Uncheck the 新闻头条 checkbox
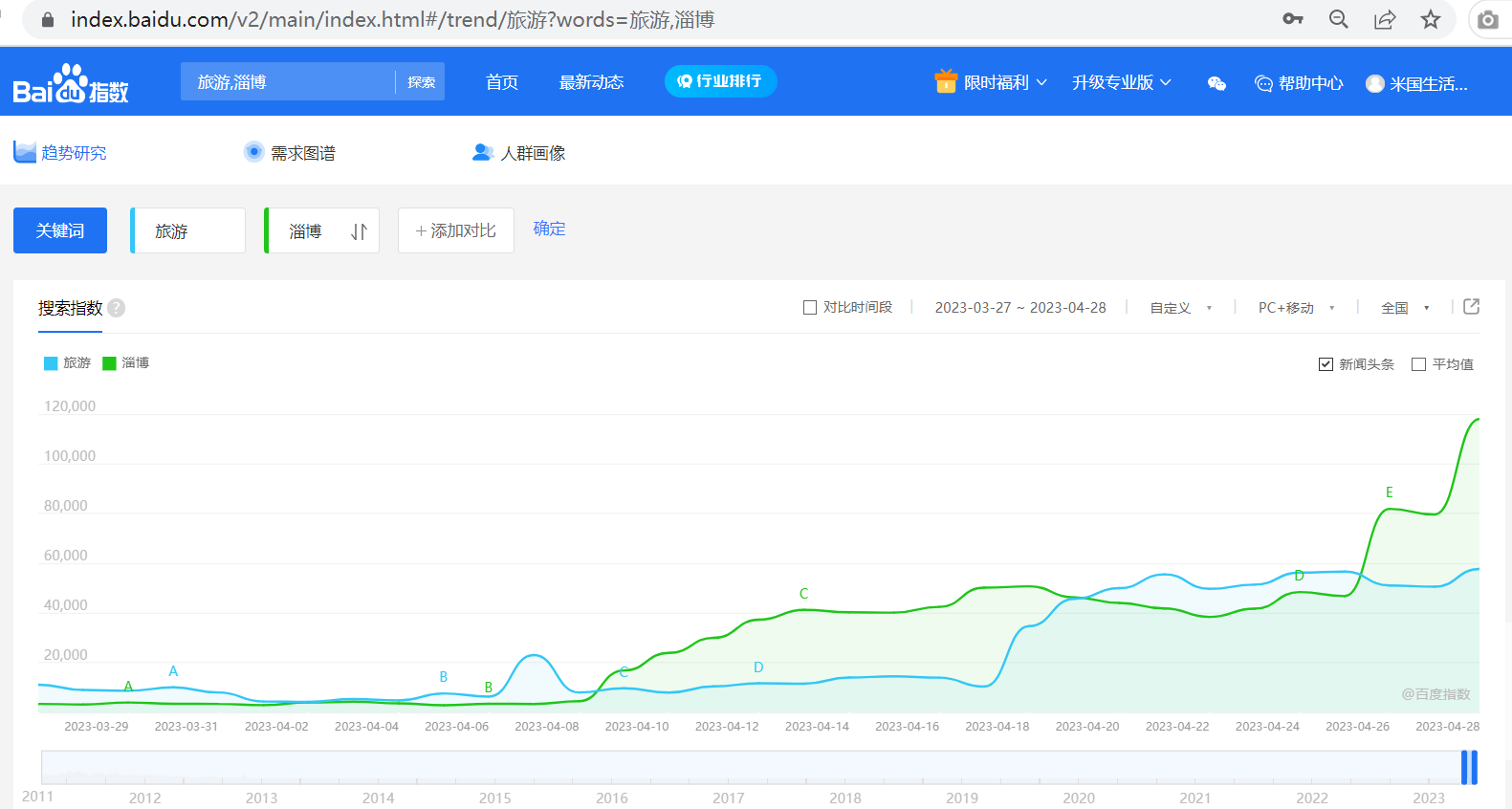This screenshot has width=1512, height=809. (1326, 364)
